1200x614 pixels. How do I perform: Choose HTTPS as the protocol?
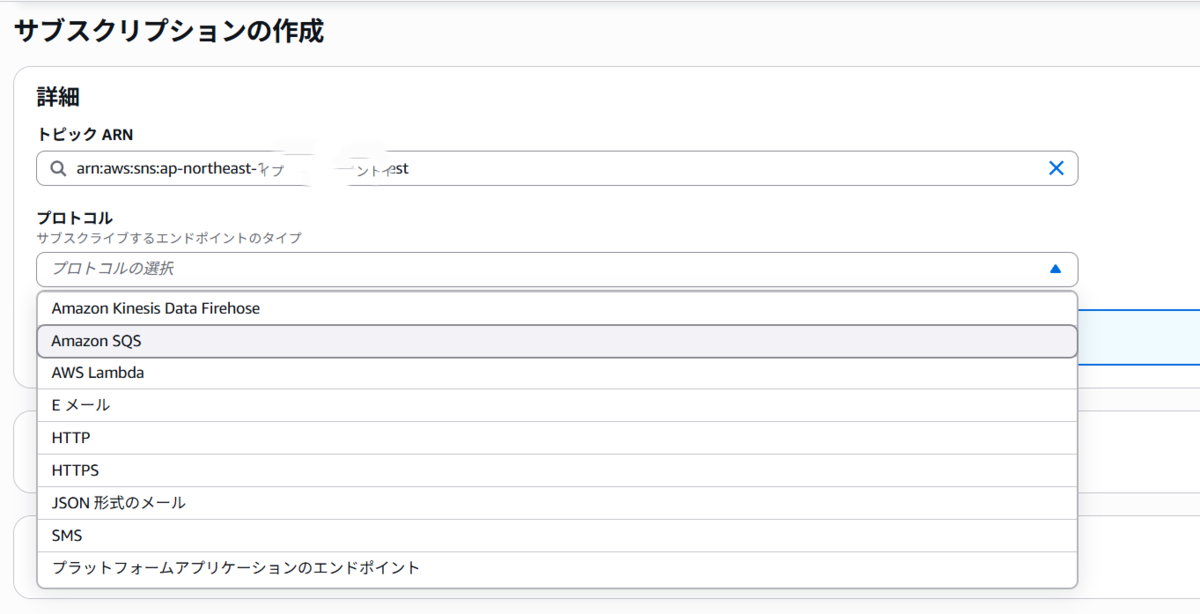click(557, 470)
